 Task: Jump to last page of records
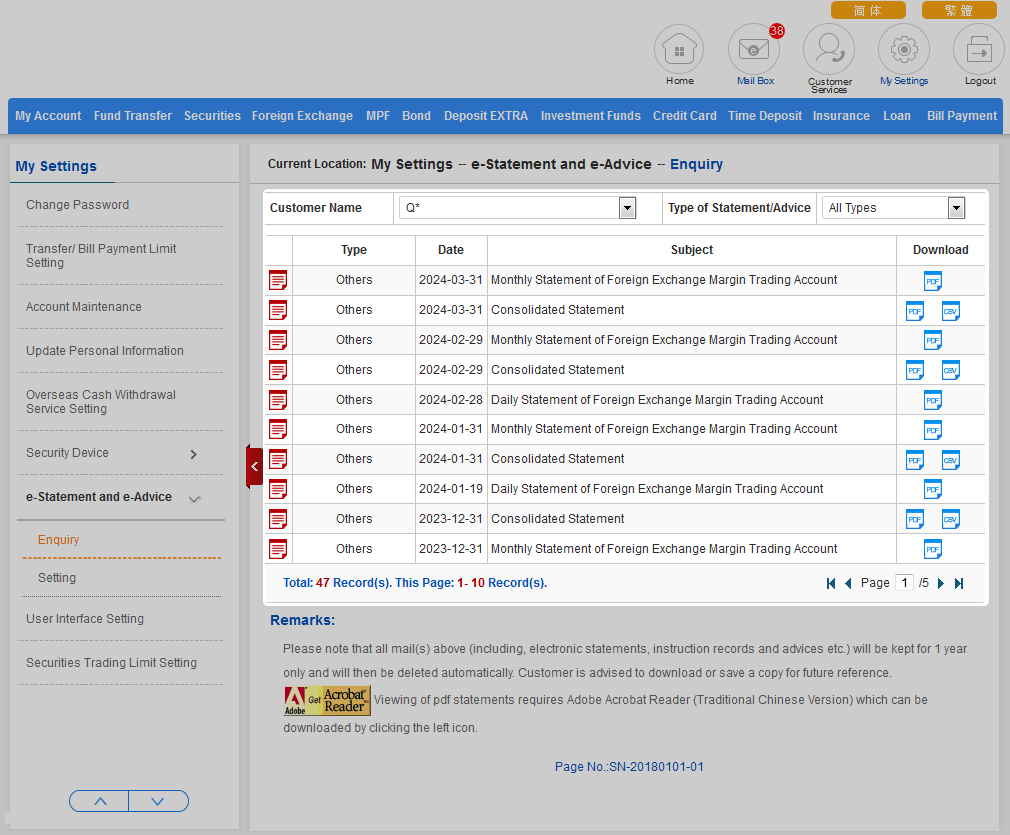(x=959, y=583)
